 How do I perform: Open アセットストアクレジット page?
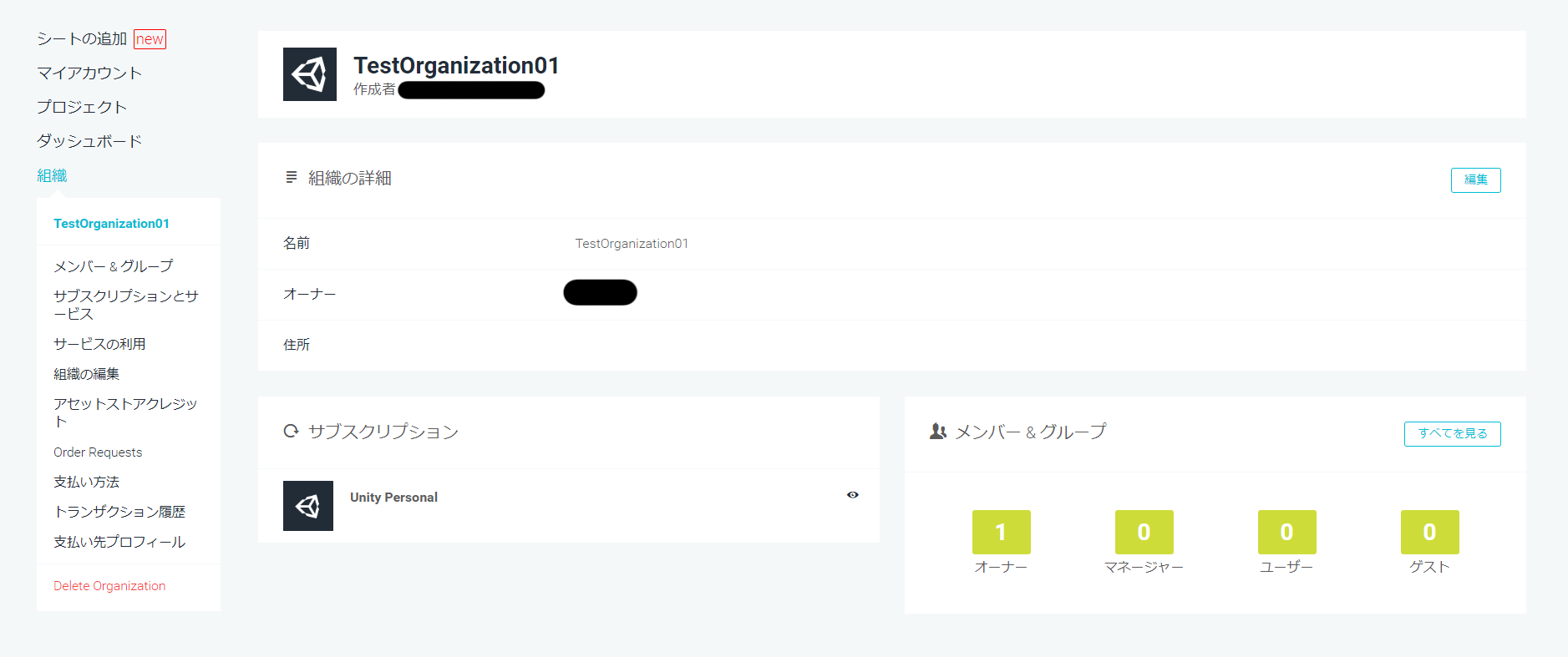(x=125, y=412)
